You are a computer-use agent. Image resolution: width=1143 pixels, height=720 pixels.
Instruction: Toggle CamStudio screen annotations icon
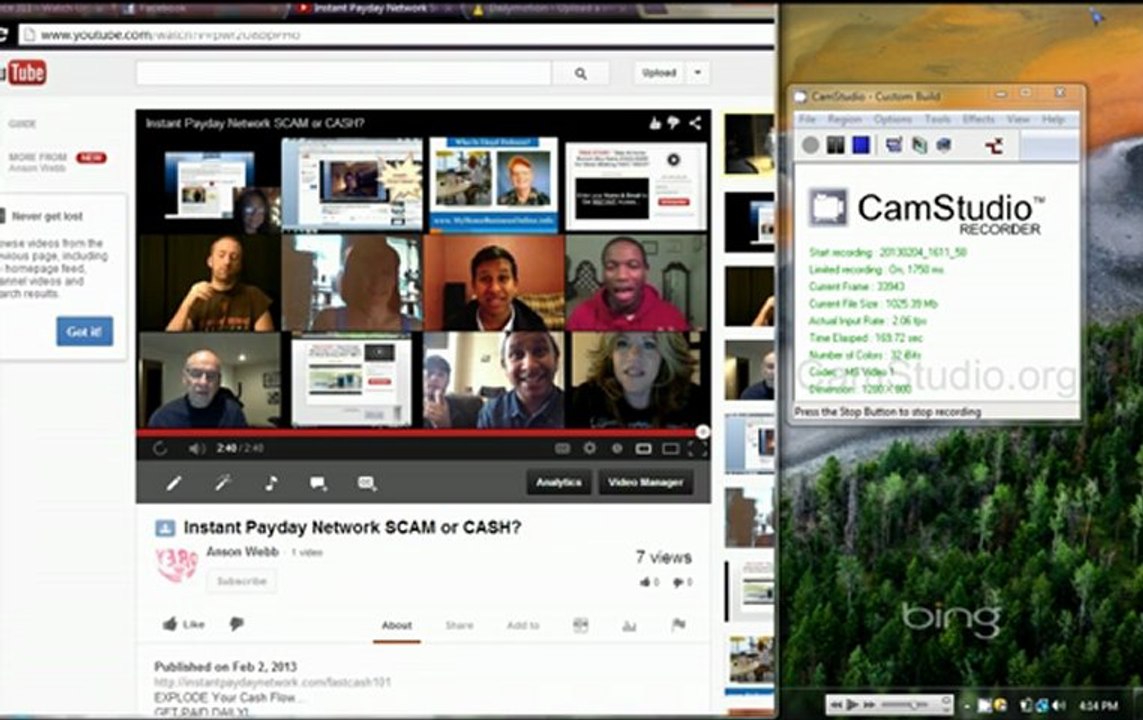click(x=894, y=145)
